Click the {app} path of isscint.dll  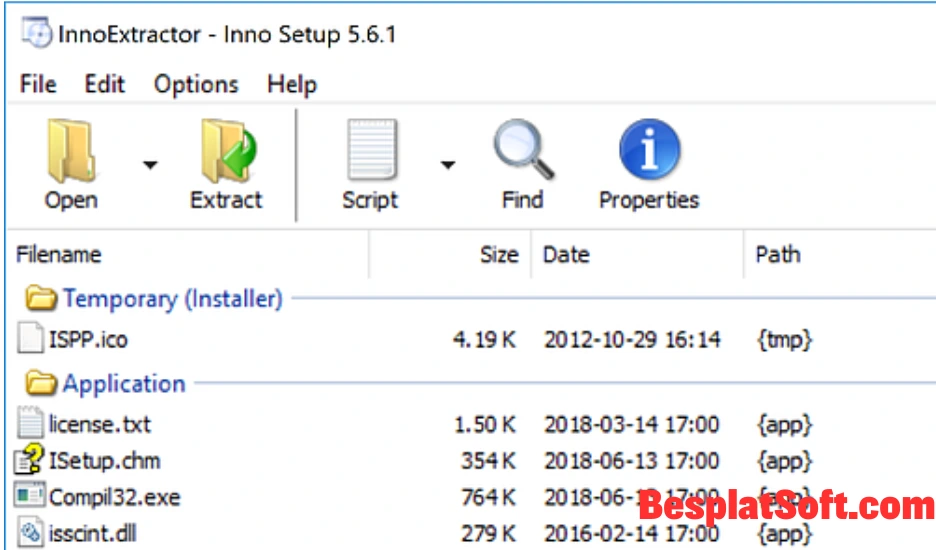pyautogui.click(x=784, y=533)
